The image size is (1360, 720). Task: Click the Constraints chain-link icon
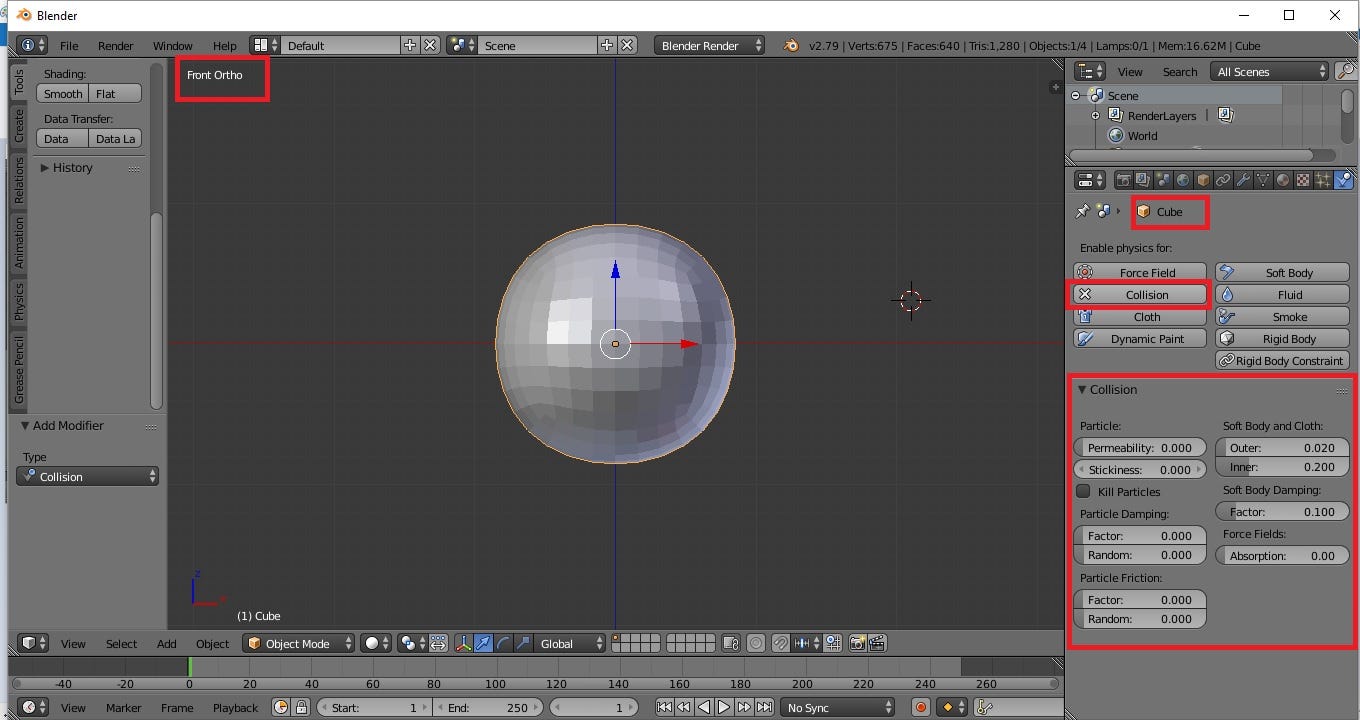point(1224,179)
